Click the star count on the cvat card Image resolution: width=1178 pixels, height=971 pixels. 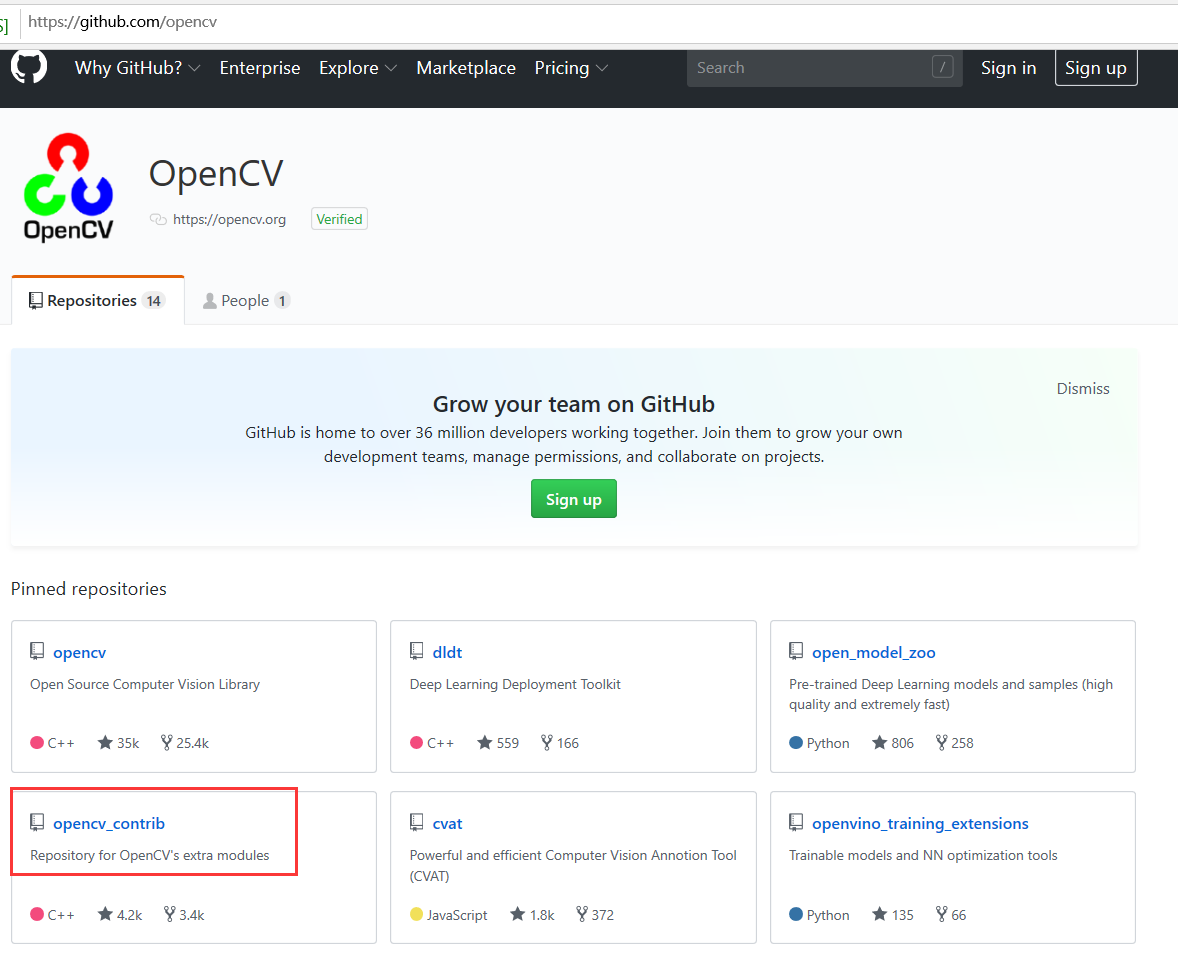pos(541,915)
